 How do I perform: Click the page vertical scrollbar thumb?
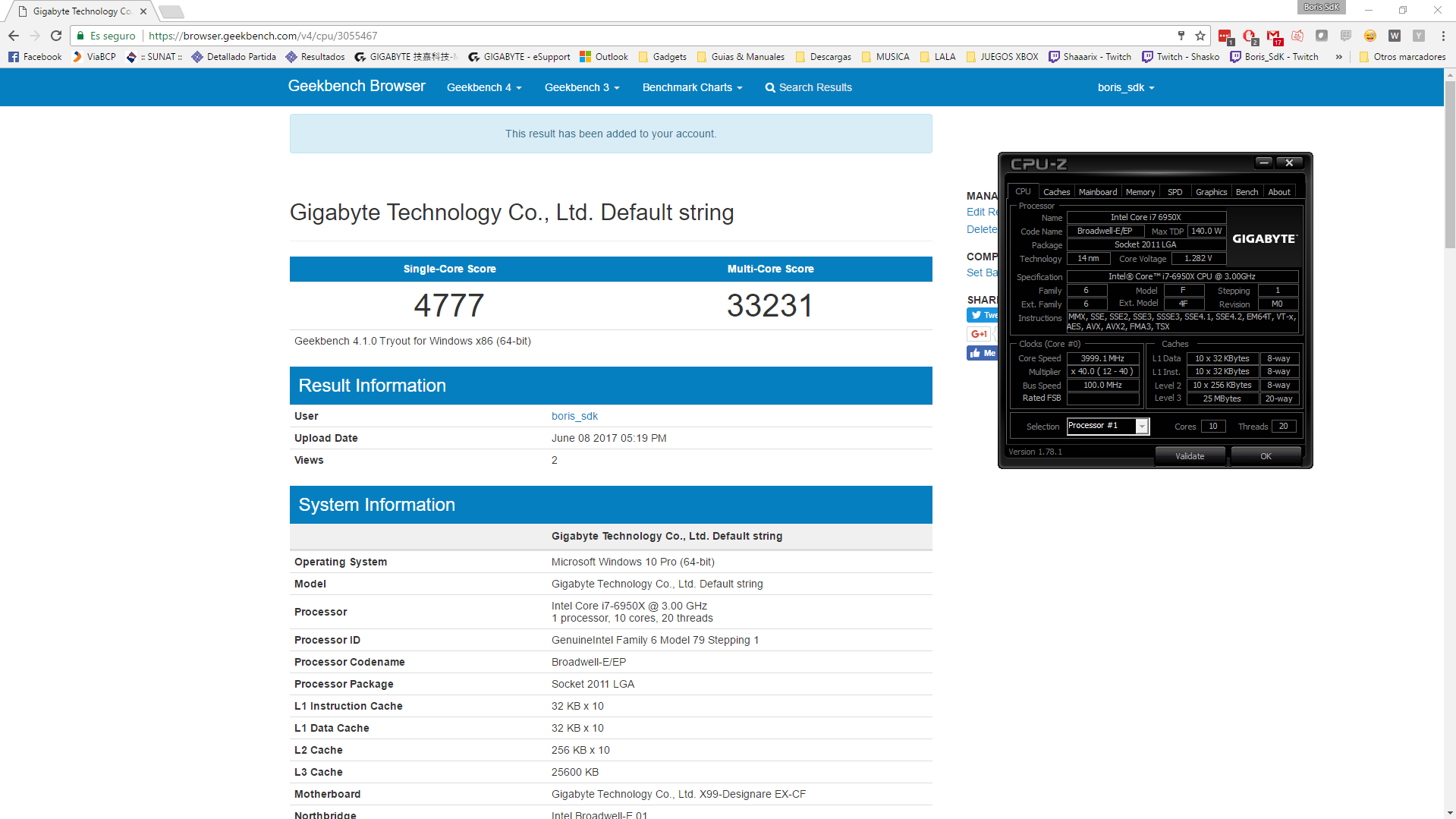tap(1449, 163)
